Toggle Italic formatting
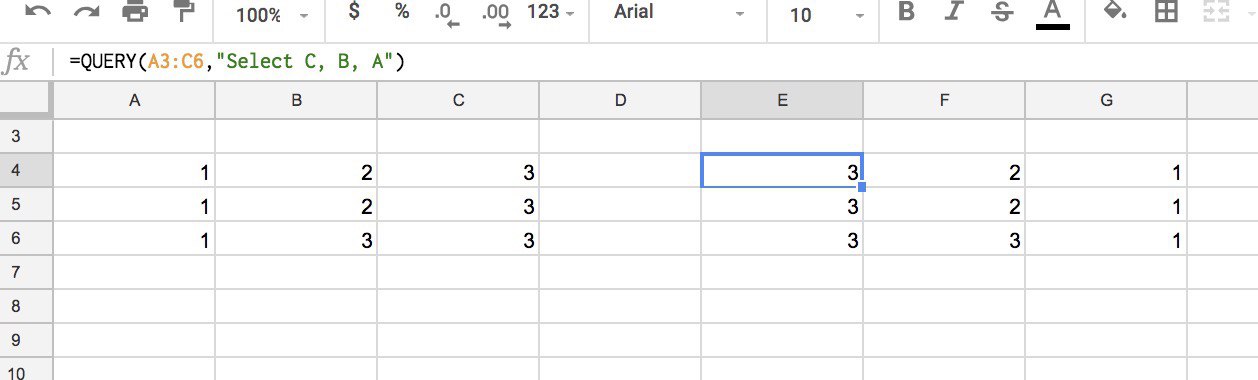Image resolution: width=1258 pixels, height=380 pixels. click(954, 13)
